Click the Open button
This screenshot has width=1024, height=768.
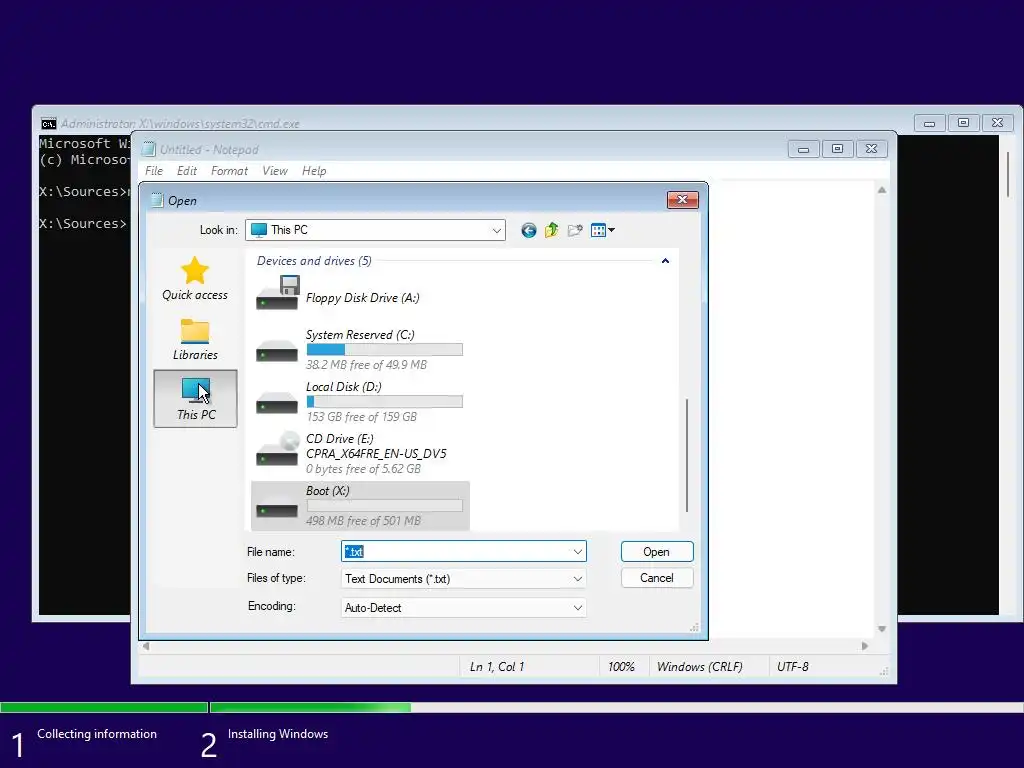tap(656, 552)
